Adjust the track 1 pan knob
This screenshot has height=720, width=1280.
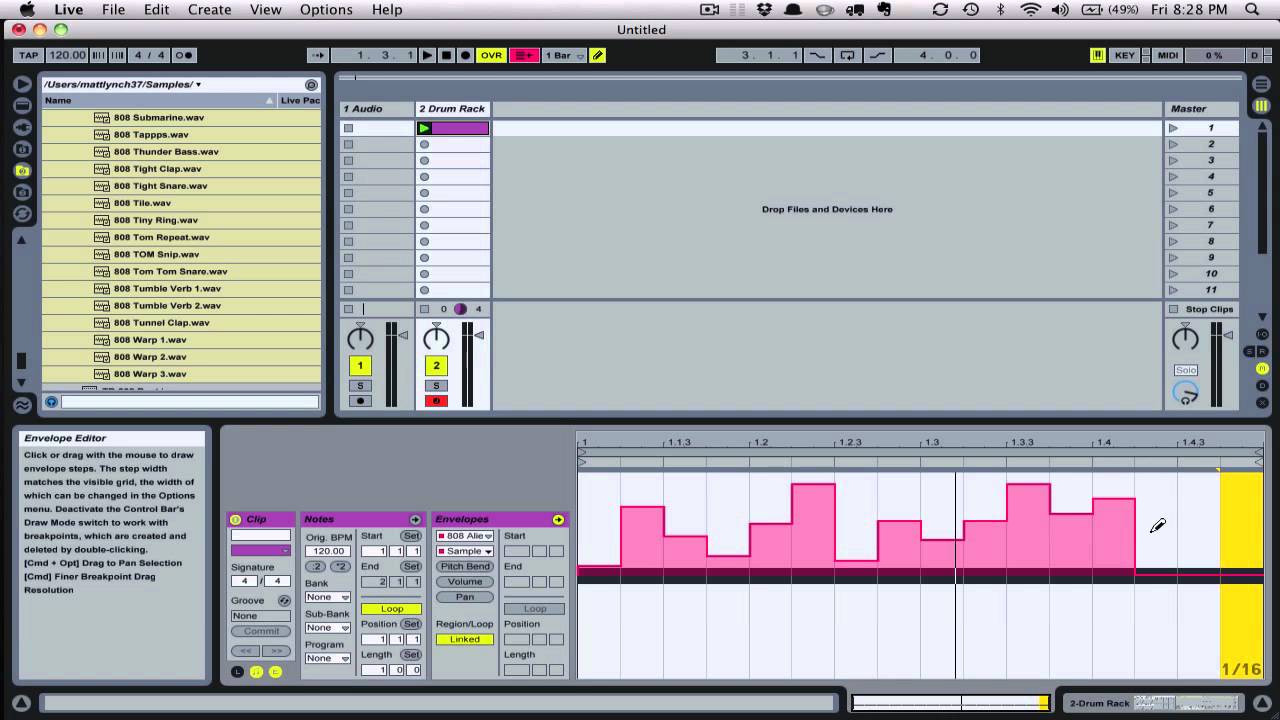tap(360, 338)
